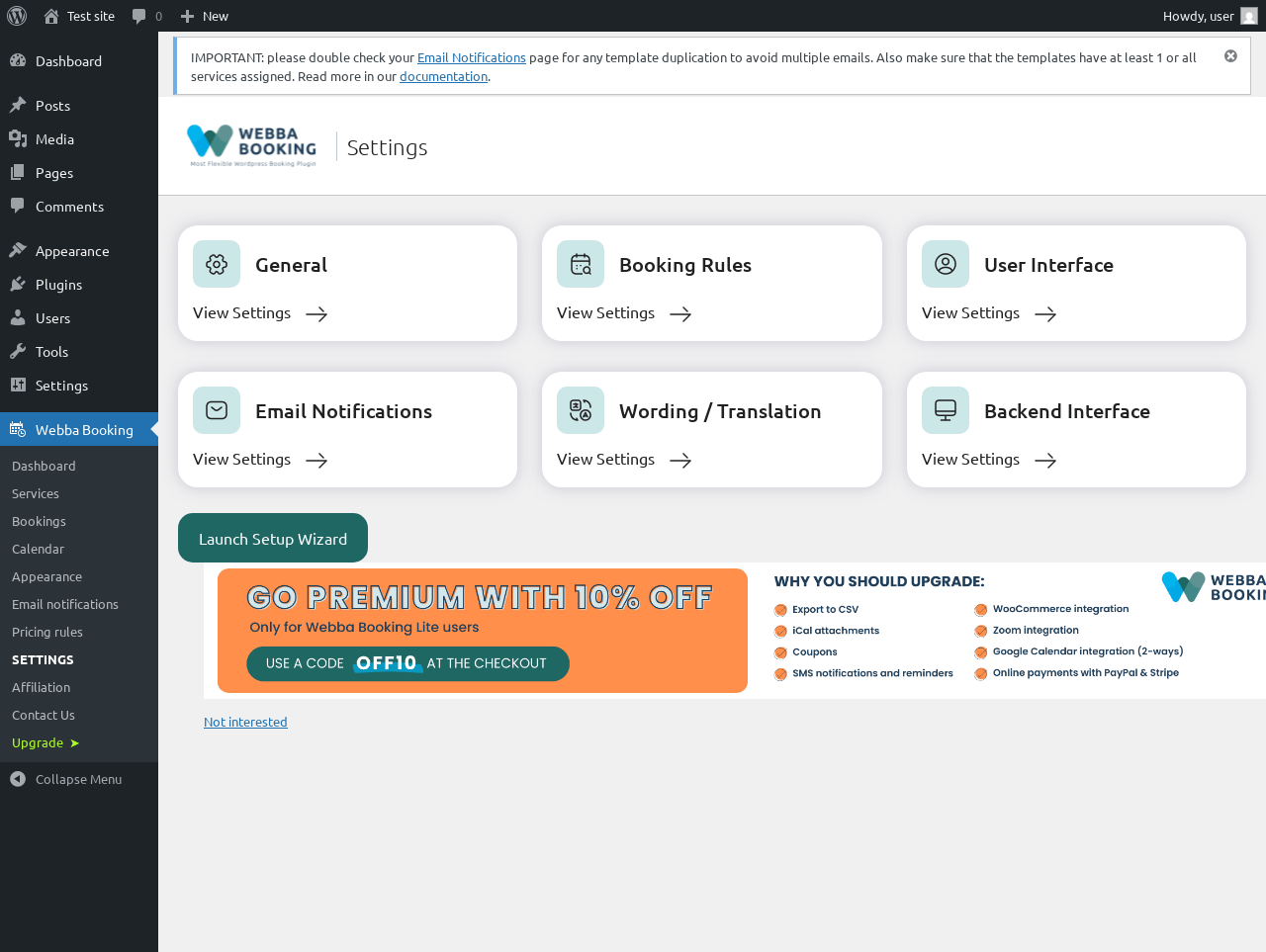
Task: Click the Tools wrench icon in sidebar
Action: coord(18,351)
